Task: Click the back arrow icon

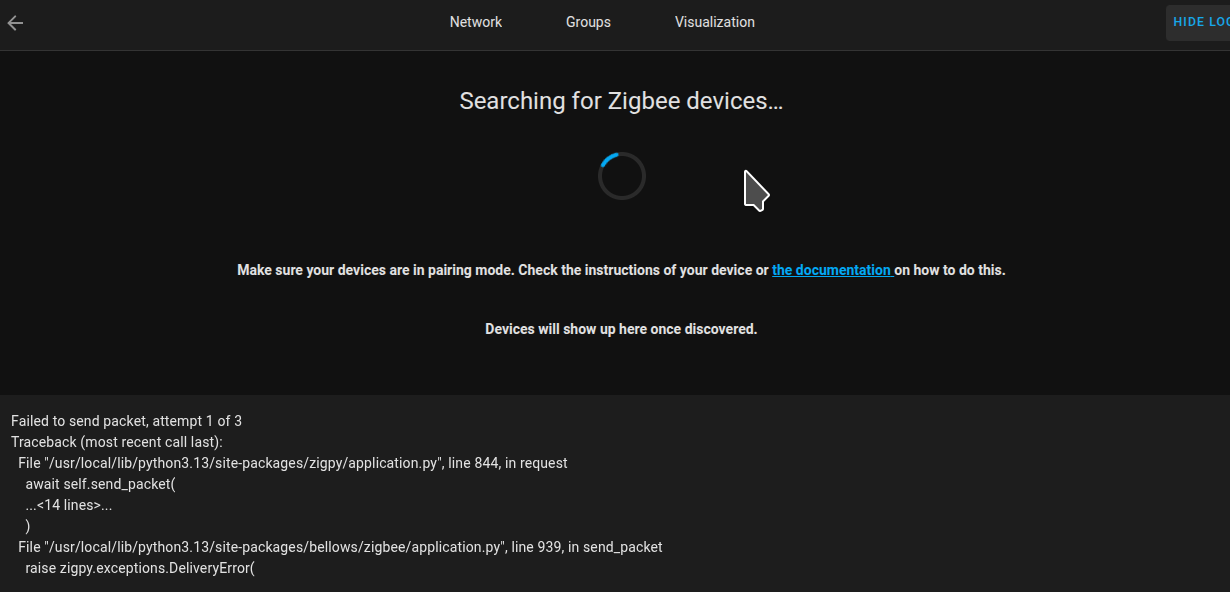Action: [15, 23]
